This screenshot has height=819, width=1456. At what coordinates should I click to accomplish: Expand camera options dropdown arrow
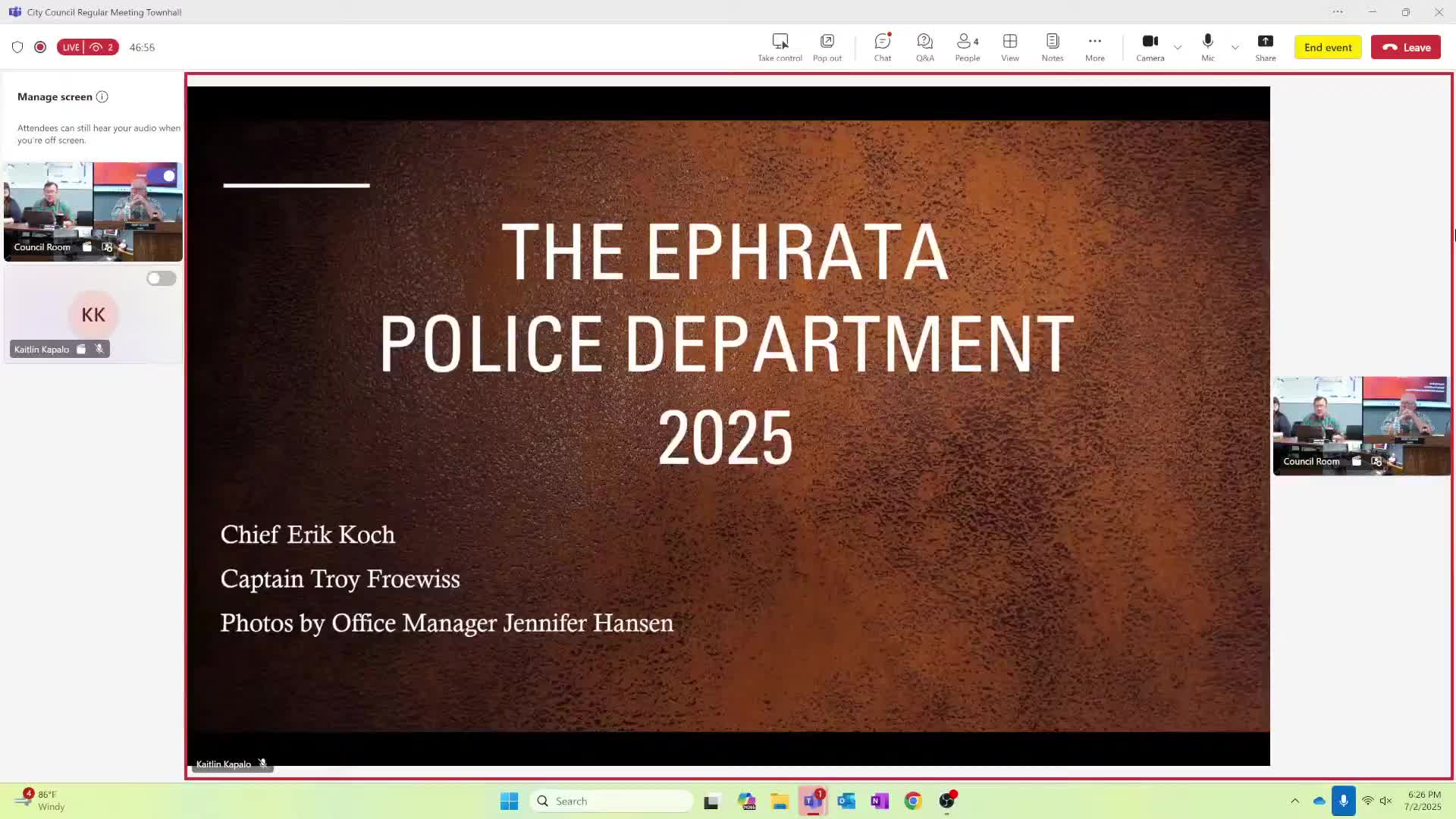(x=1178, y=47)
